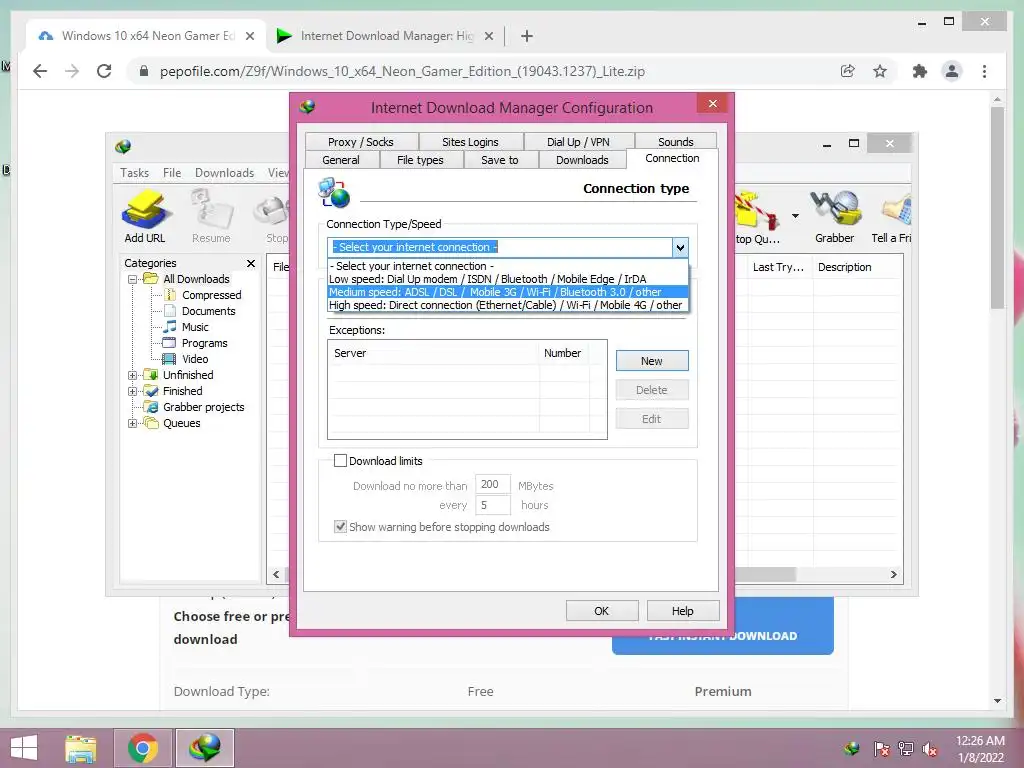Collapse the connection type dropdown arrow

(680, 248)
